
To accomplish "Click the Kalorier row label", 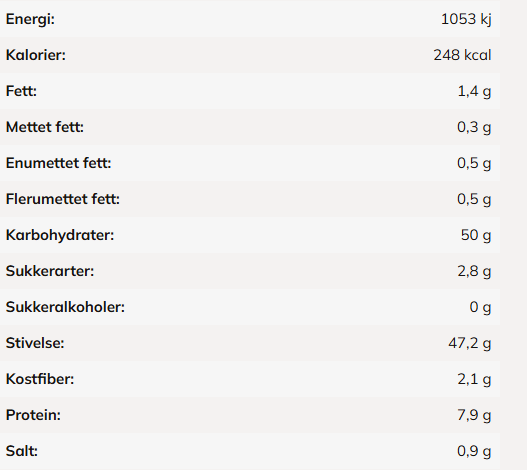I will tap(36, 55).
